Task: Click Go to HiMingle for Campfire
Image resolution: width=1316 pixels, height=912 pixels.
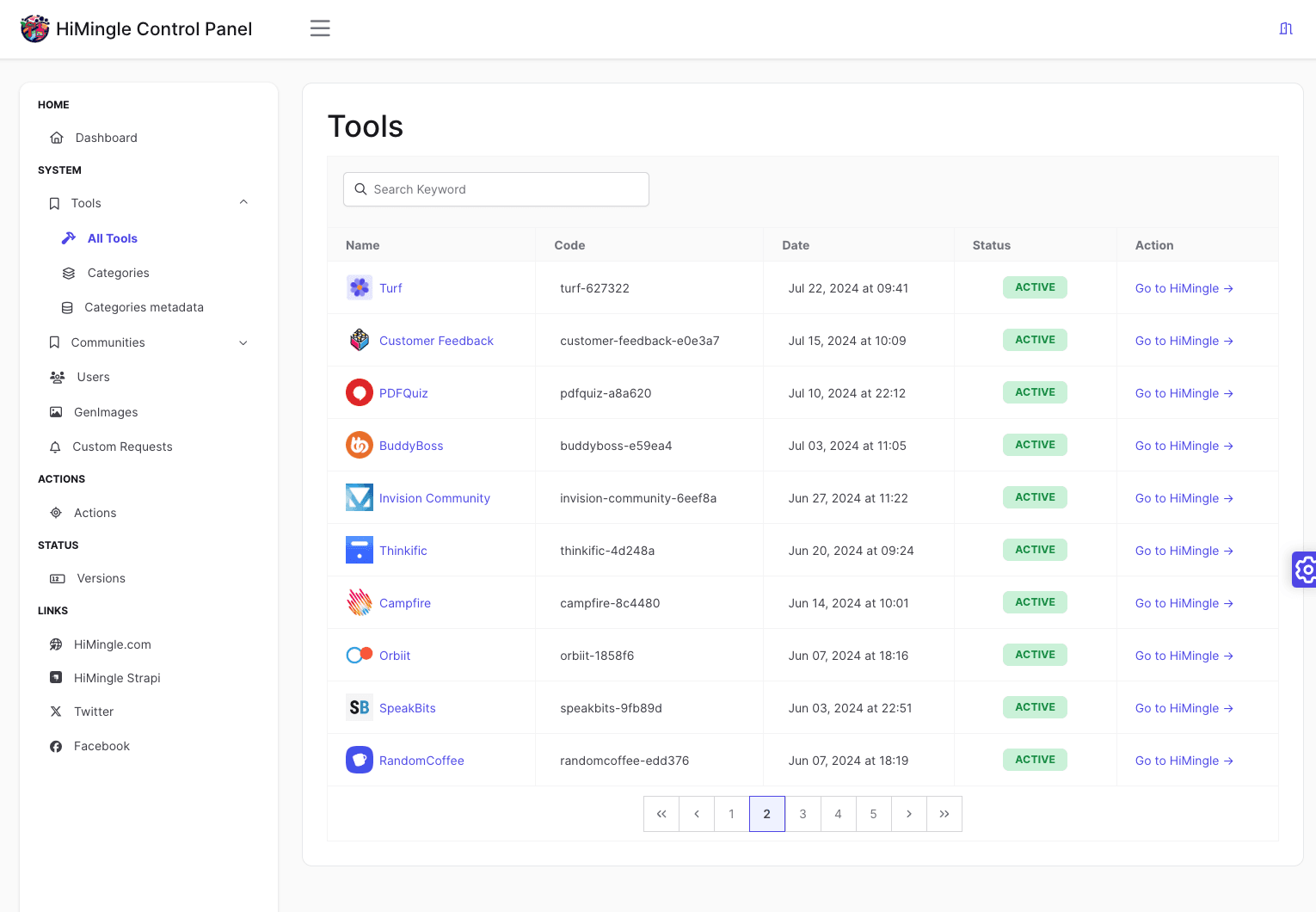Action: click(1184, 603)
